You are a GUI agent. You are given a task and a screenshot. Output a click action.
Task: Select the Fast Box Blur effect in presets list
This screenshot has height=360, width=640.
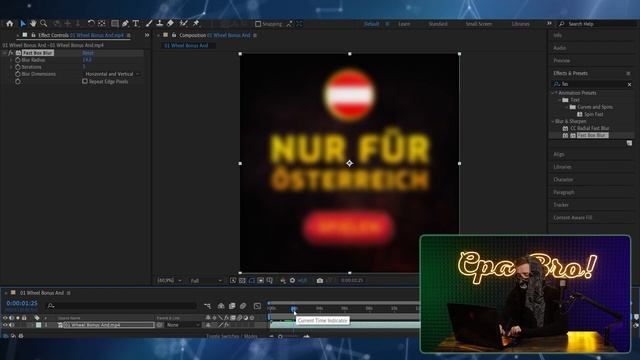point(593,135)
